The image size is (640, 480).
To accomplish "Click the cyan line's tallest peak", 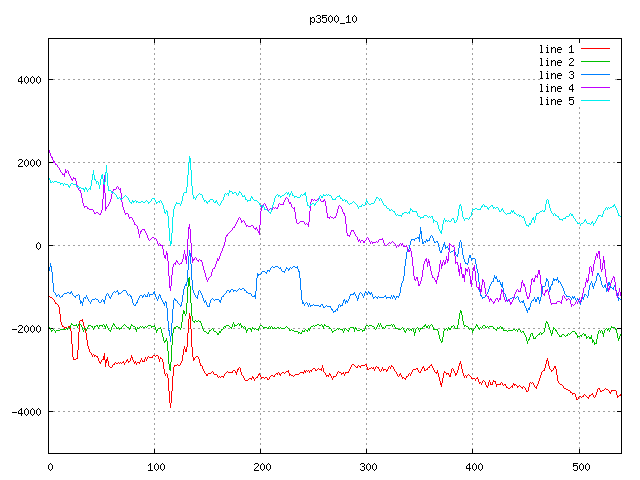I will [189, 157].
